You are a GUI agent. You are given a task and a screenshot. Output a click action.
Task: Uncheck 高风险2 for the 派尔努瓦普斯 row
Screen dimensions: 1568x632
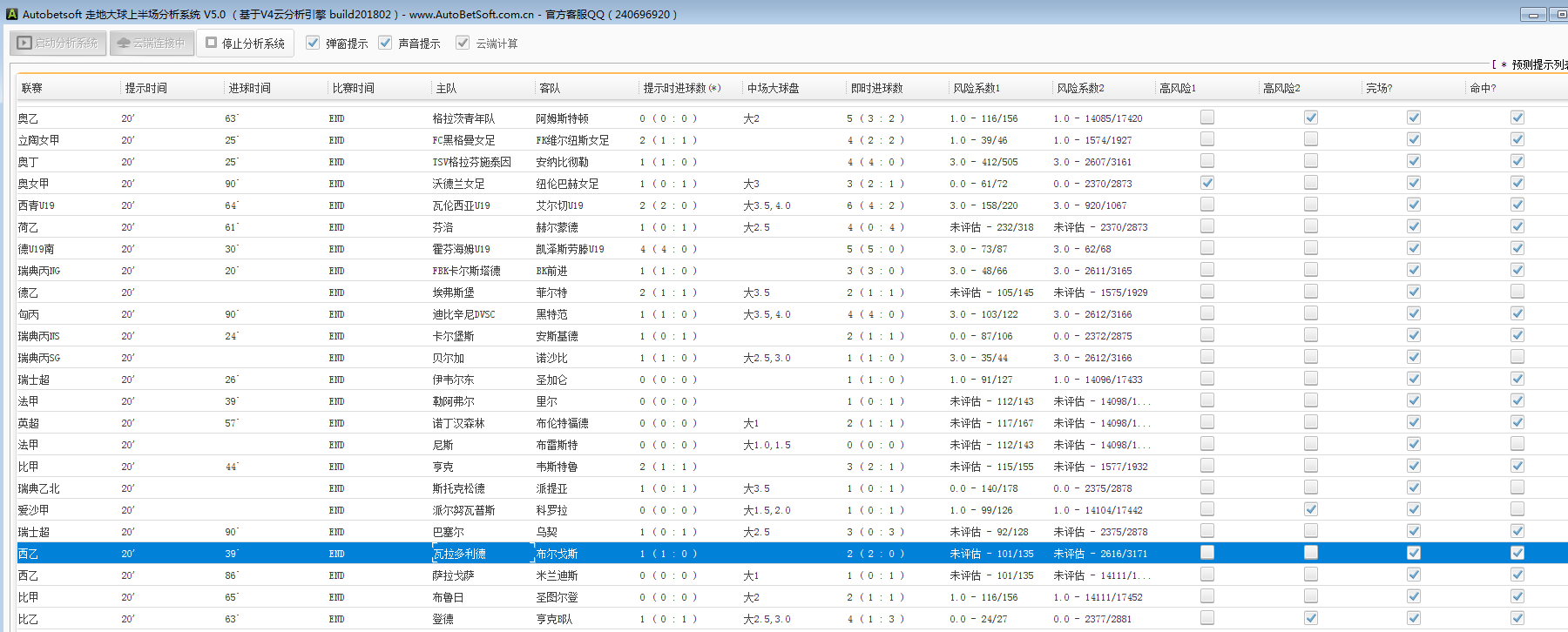(1310, 509)
